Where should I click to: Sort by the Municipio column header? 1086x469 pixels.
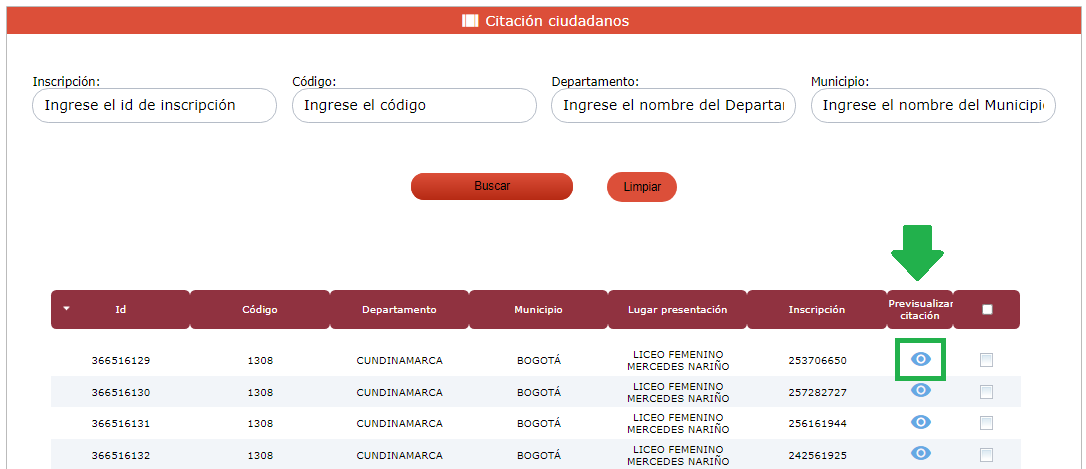(538, 310)
